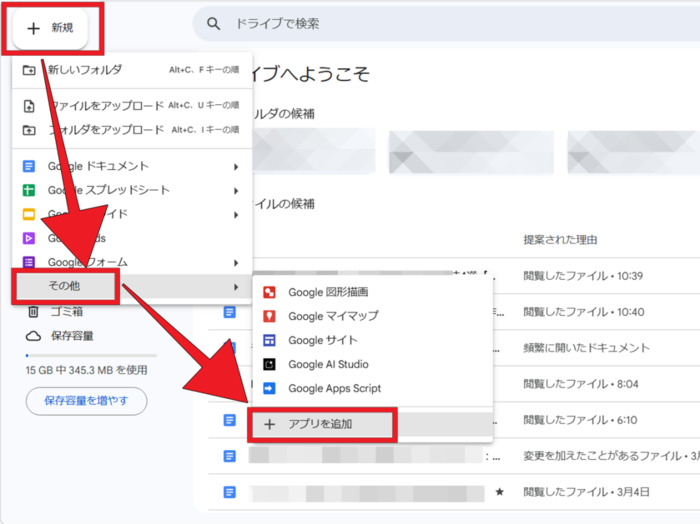Click the 提案された理由 column header
The height and width of the screenshot is (524, 700).
560,240
